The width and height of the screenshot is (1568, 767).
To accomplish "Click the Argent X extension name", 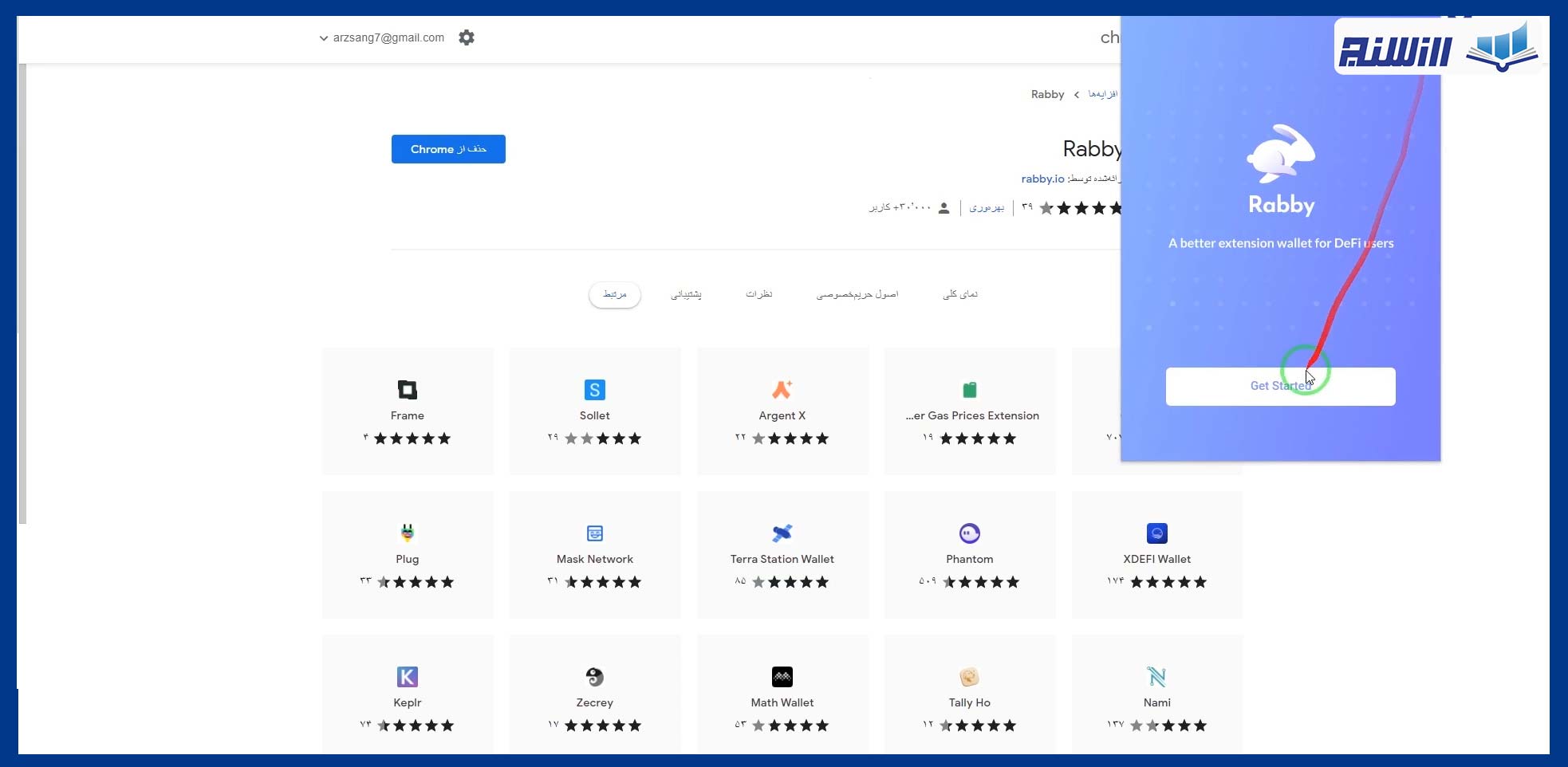I will tap(782, 415).
